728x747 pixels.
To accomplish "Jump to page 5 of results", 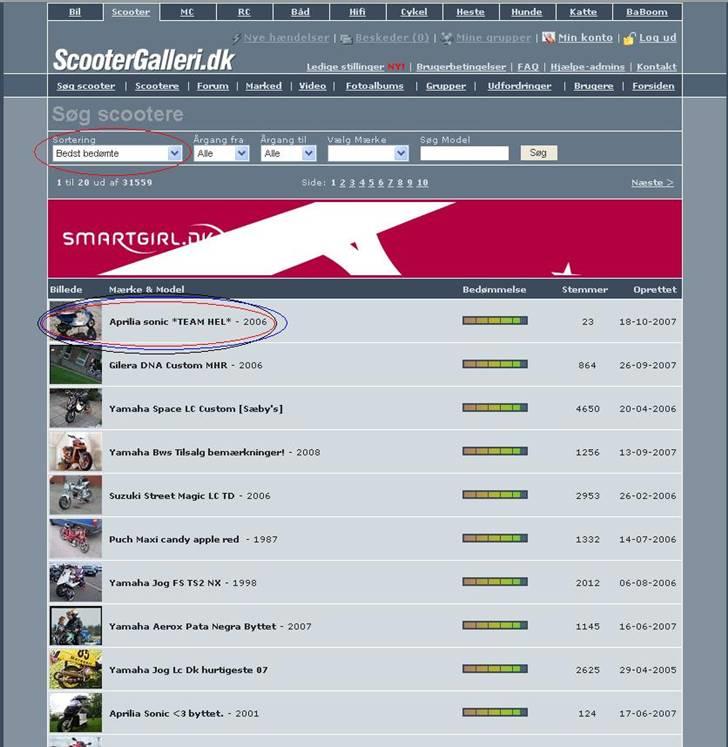I will (x=370, y=183).
